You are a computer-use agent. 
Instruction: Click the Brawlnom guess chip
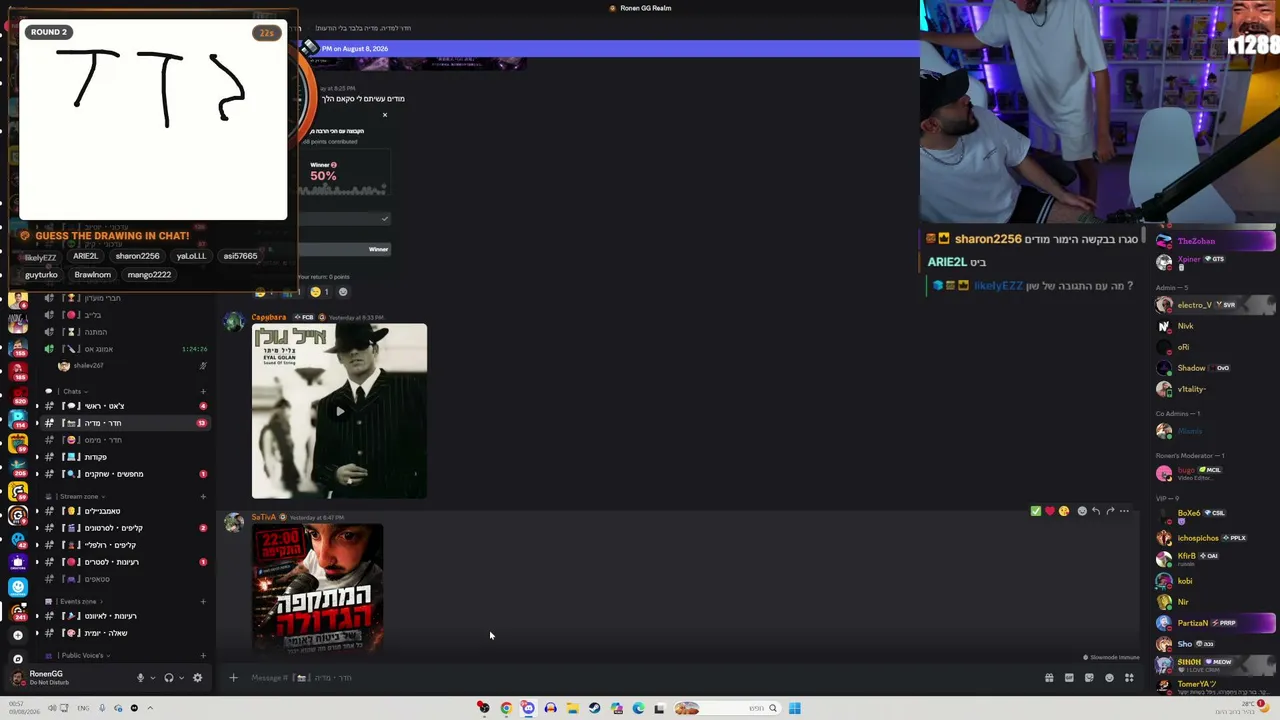point(92,275)
